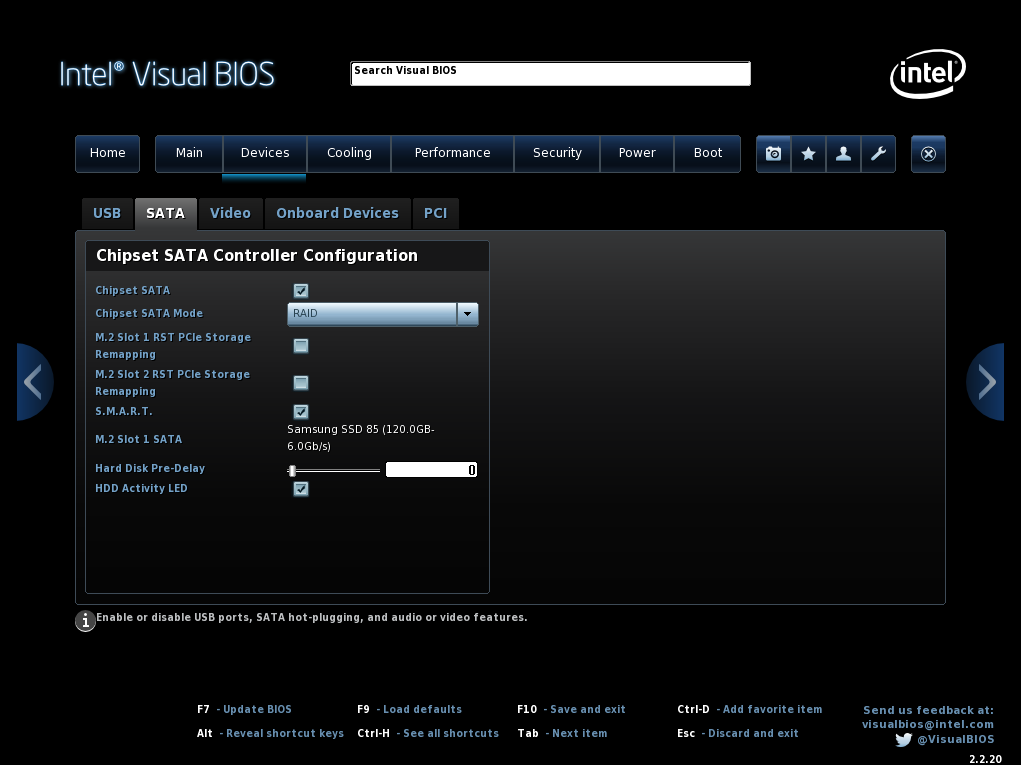Click the info icon beside help text
Image resolution: width=1021 pixels, height=765 pixels.
(x=85, y=620)
